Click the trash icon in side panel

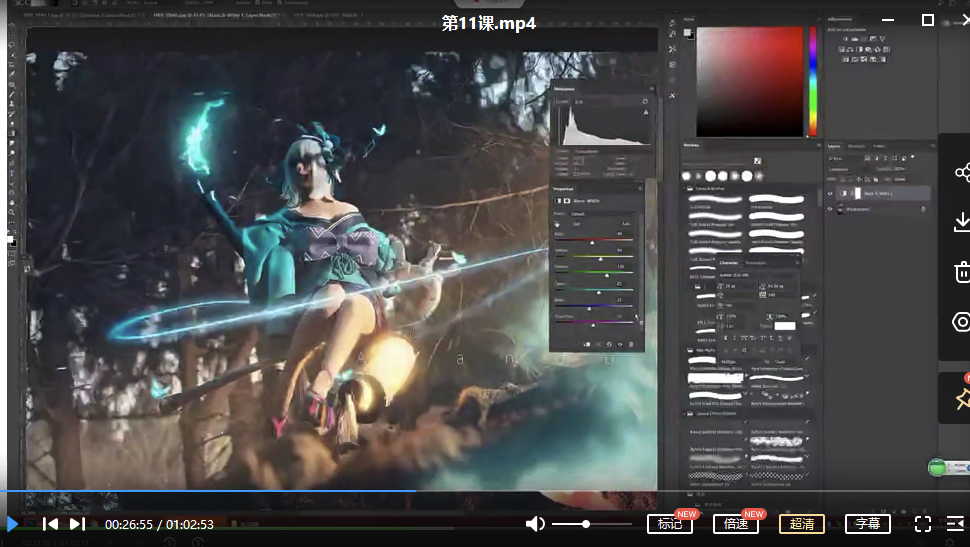coord(962,272)
